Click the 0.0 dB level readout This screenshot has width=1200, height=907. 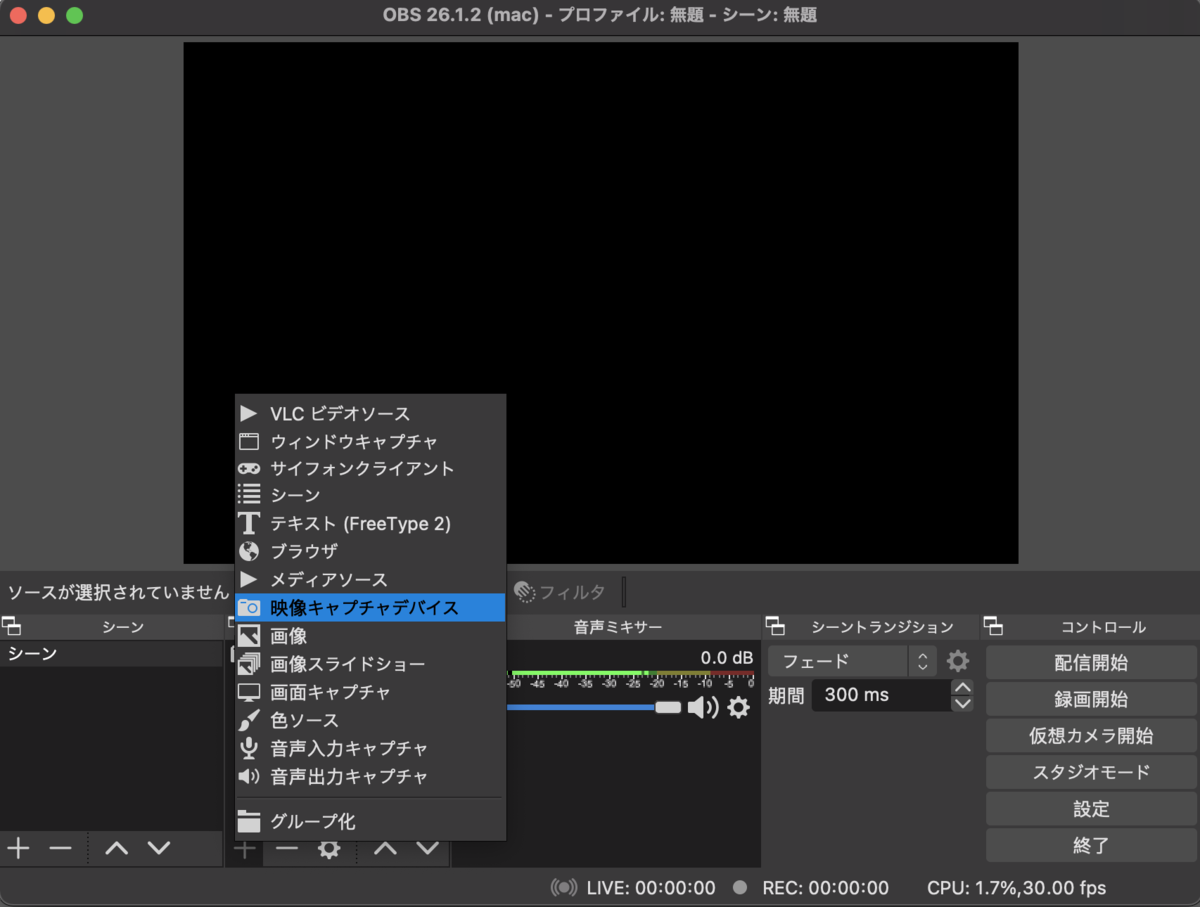(727, 658)
